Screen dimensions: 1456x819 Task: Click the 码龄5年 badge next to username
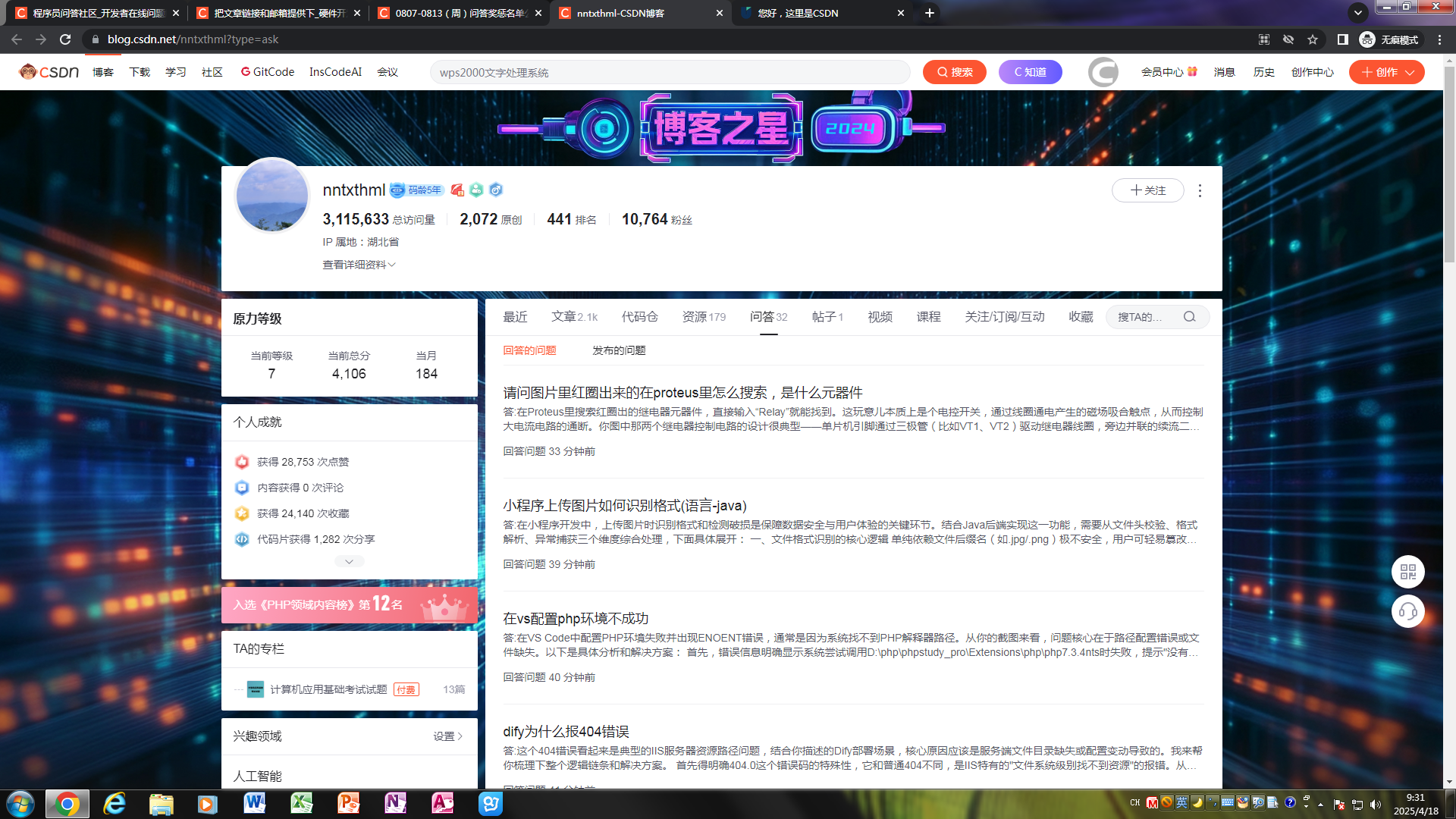pos(417,190)
